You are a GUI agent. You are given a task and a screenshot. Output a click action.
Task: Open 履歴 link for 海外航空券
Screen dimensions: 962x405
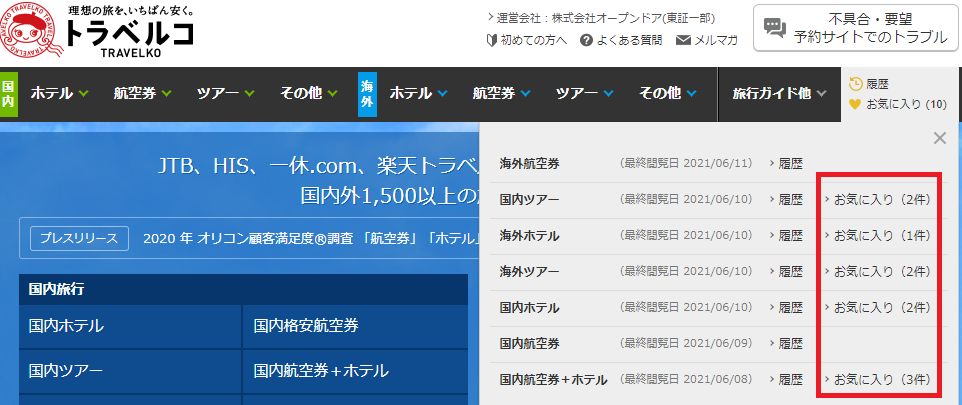tap(790, 163)
